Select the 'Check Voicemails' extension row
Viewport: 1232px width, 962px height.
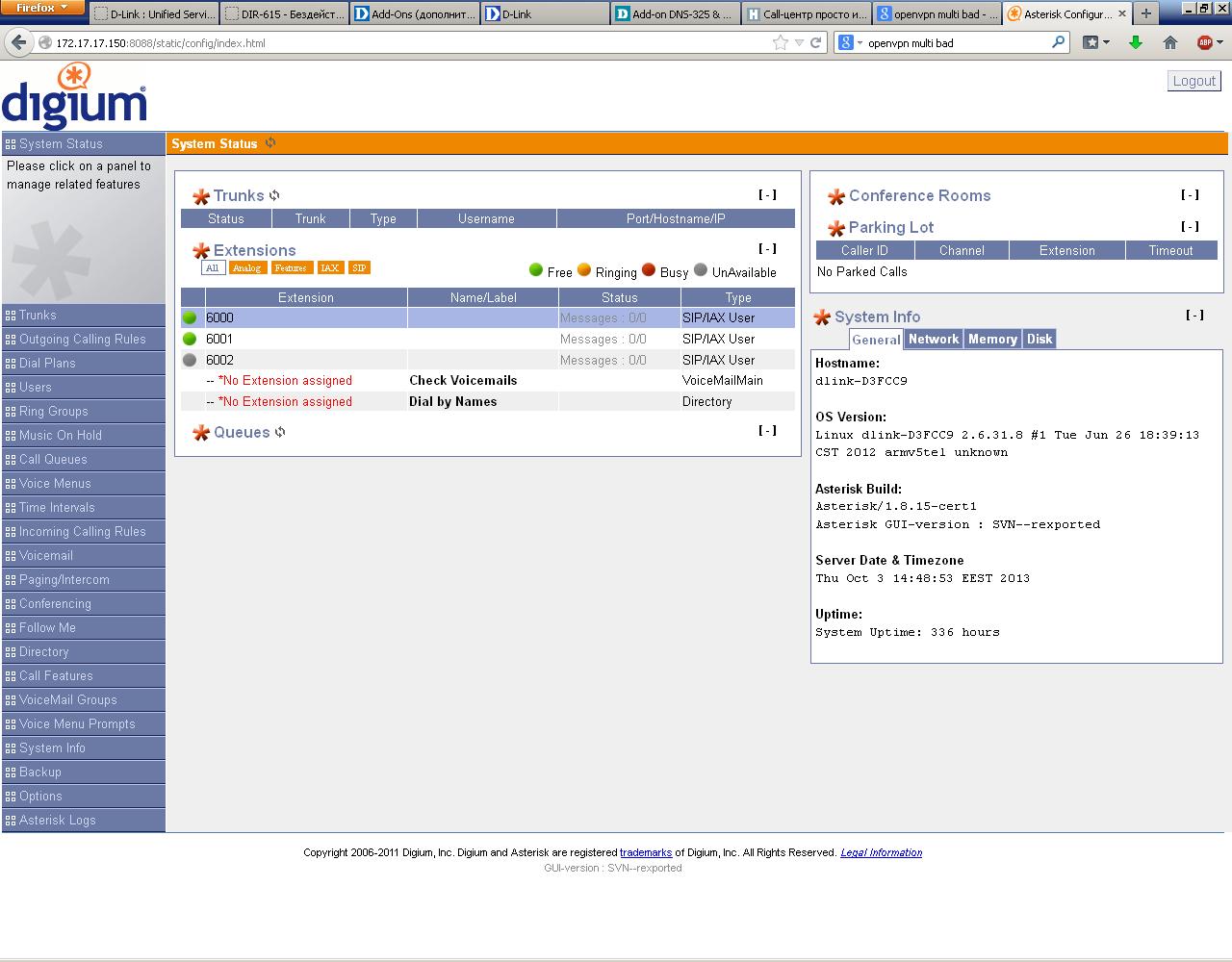click(488, 381)
